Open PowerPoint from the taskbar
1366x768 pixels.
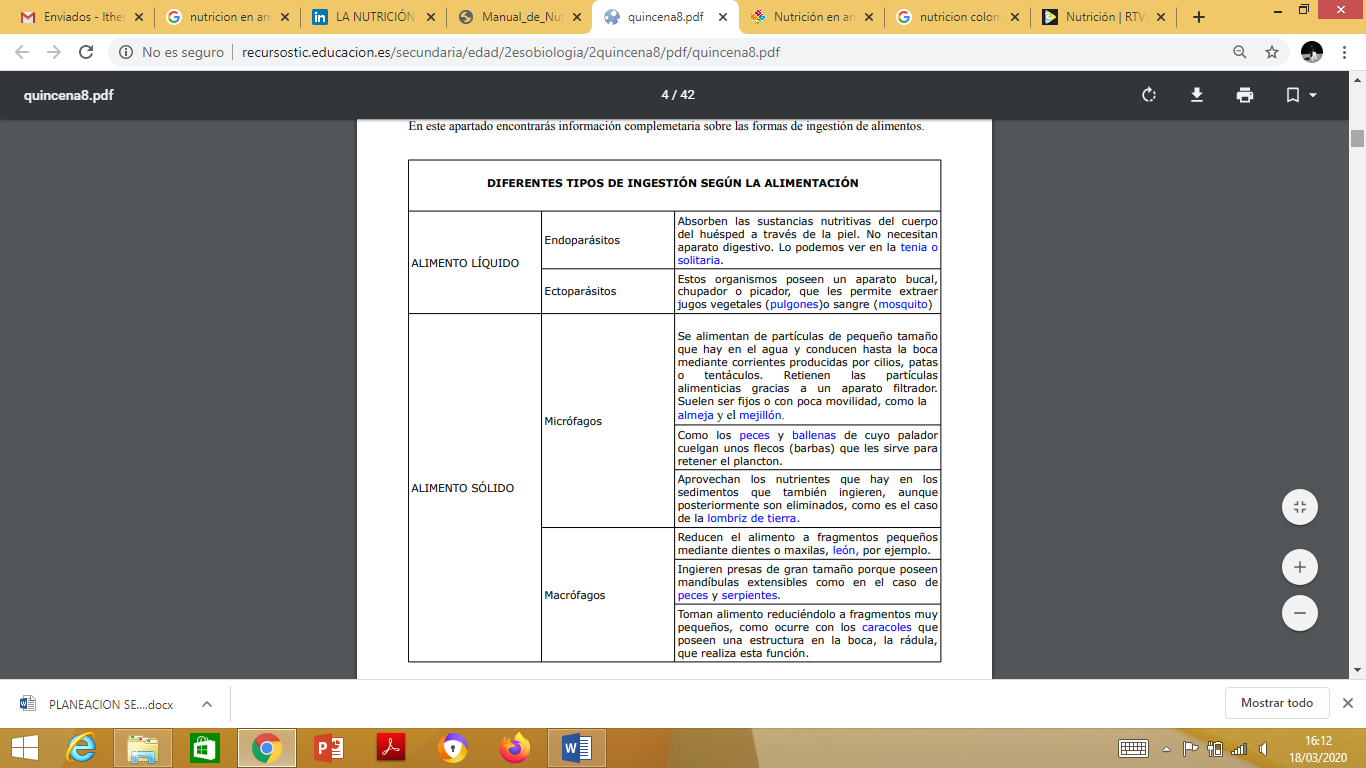[328, 748]
